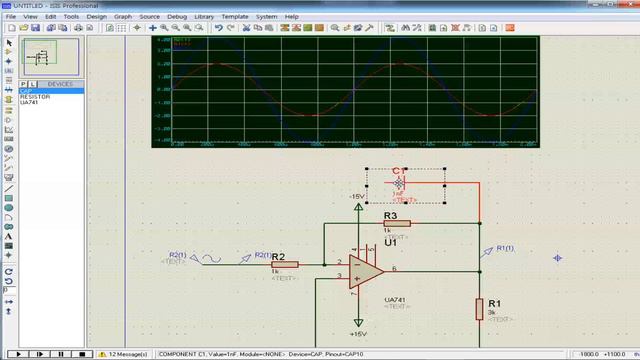Open the File menu

pos(11,17)
